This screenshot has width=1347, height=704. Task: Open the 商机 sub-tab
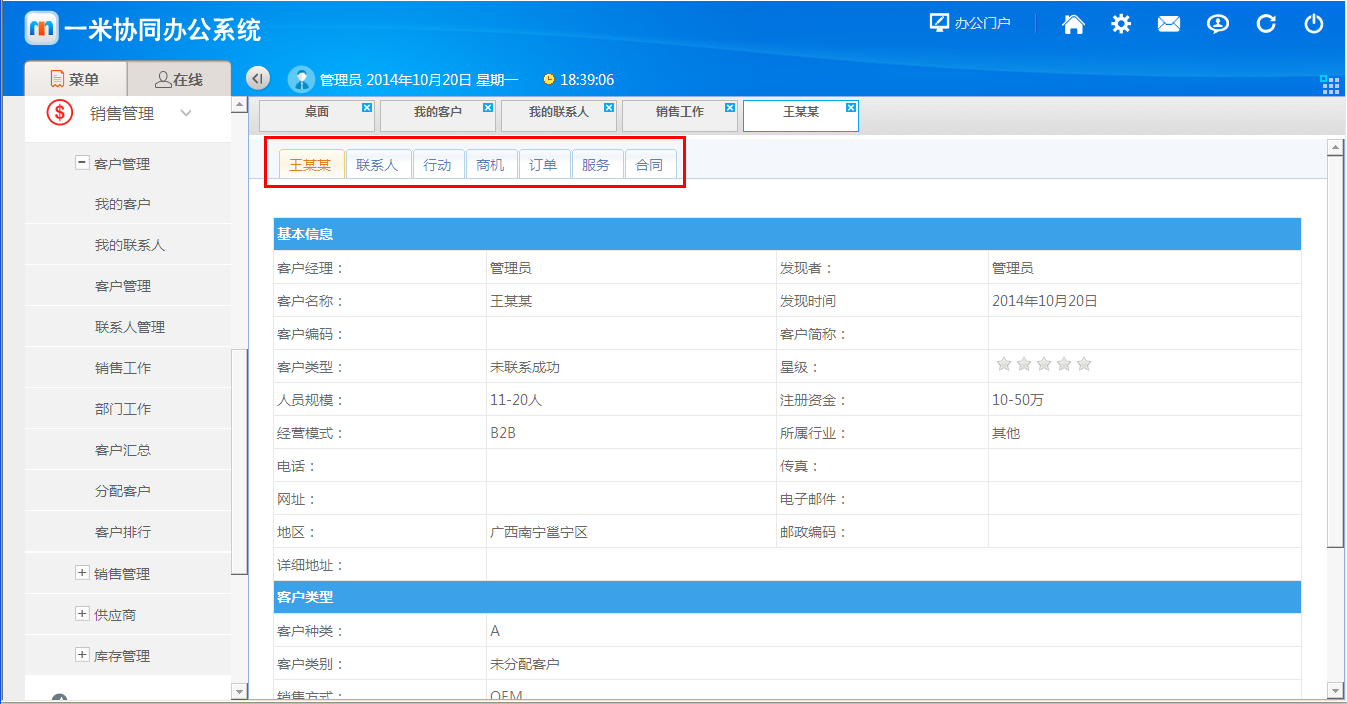491,165
